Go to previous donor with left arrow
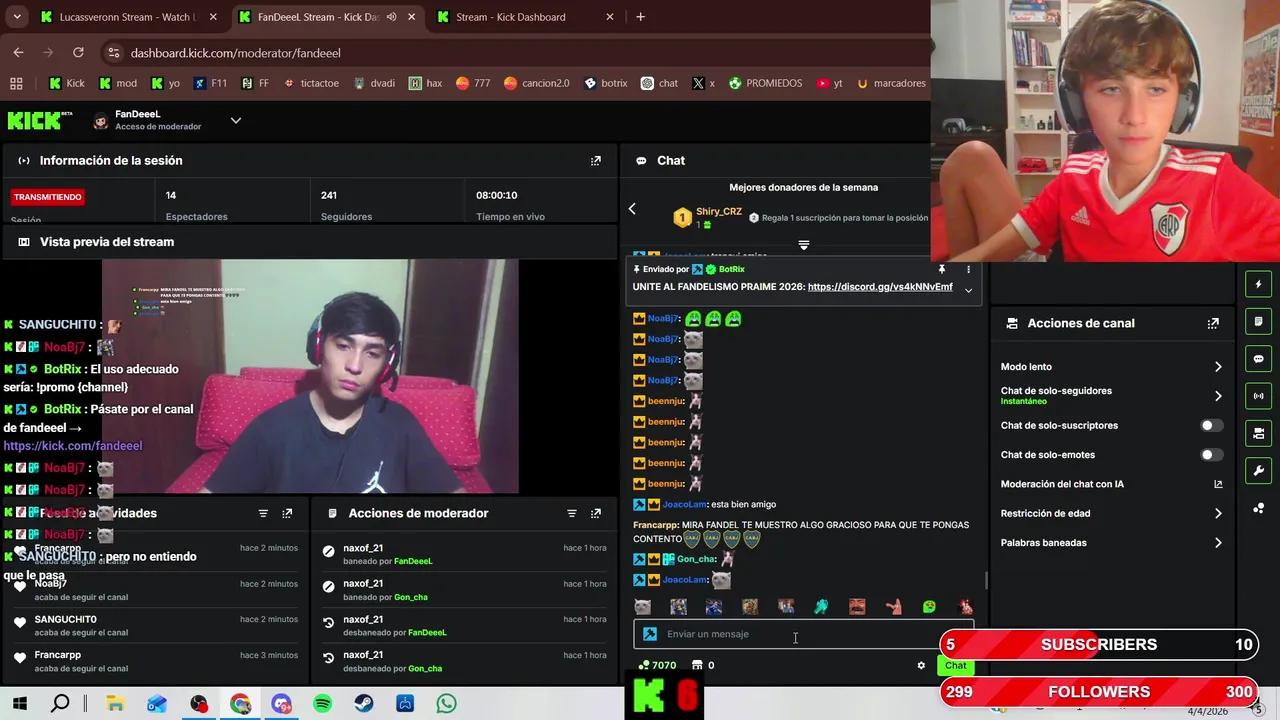The image size is (1280, 720). pyautogui.click(x=632, y=209)
